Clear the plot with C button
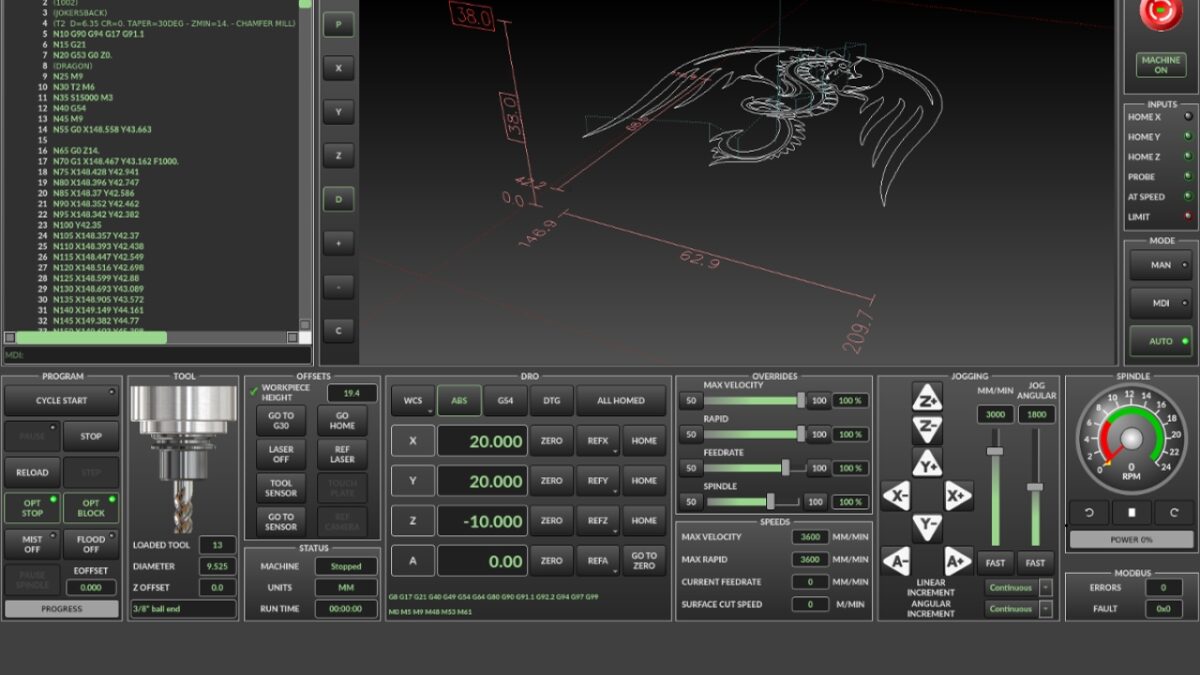This screenshot has width=1200, height=675. tap(338, 331)
